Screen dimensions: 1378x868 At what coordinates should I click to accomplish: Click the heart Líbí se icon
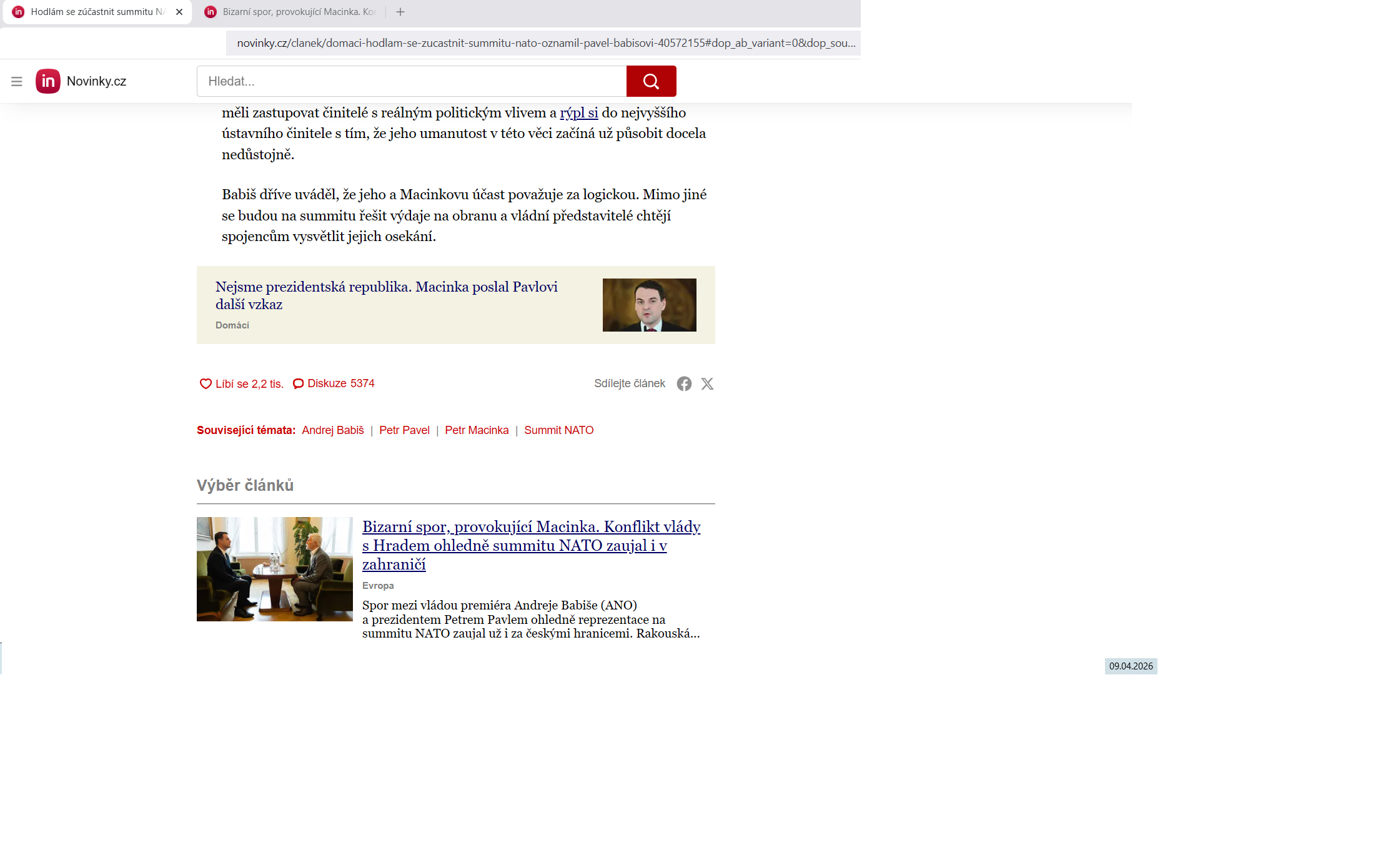(x=206, y=384)
